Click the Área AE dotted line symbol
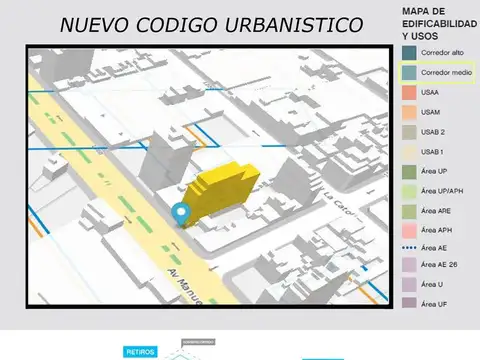This screenshot has width=480, height=360. coord(409,248)
